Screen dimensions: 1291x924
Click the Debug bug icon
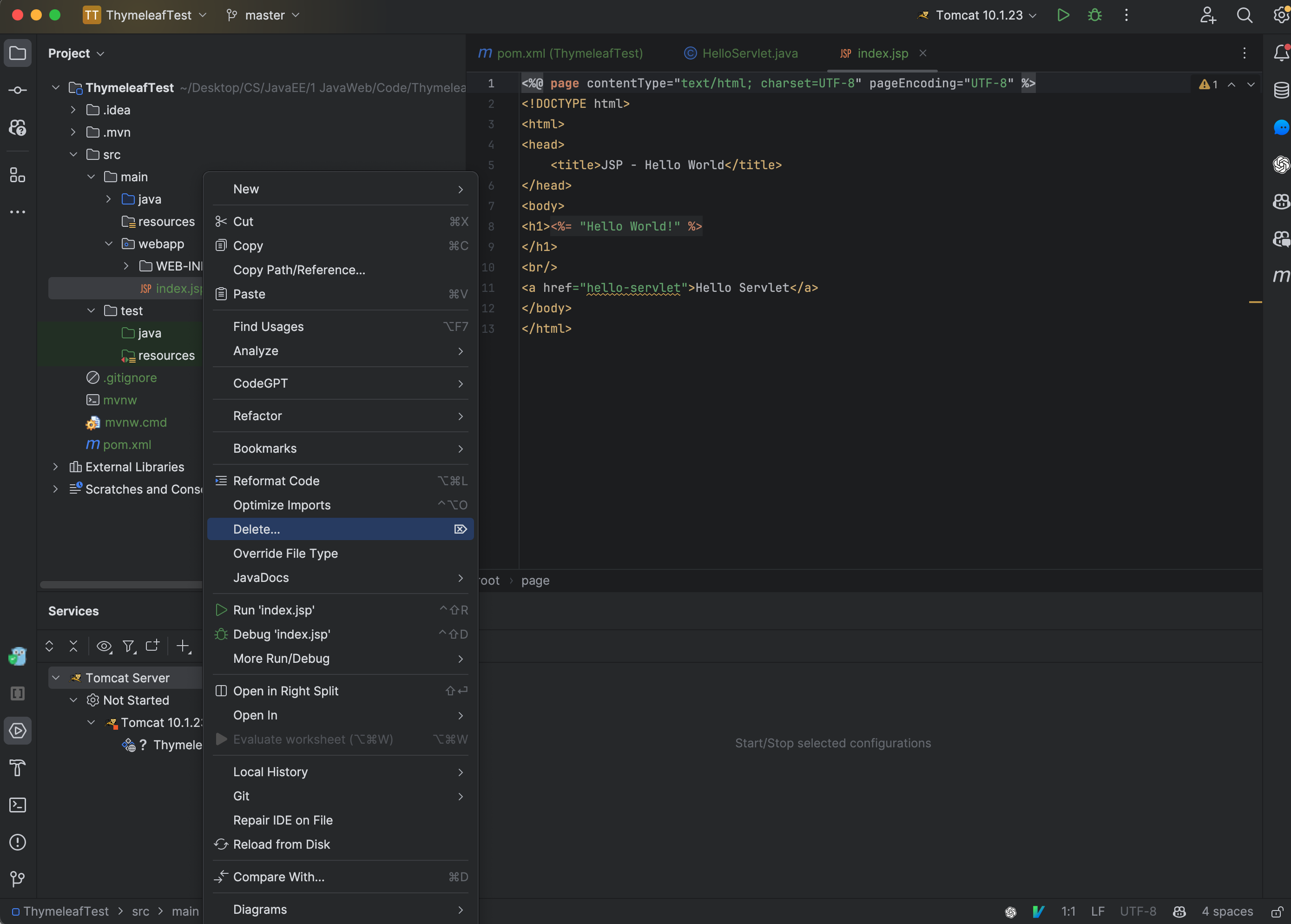[1094, 15]
